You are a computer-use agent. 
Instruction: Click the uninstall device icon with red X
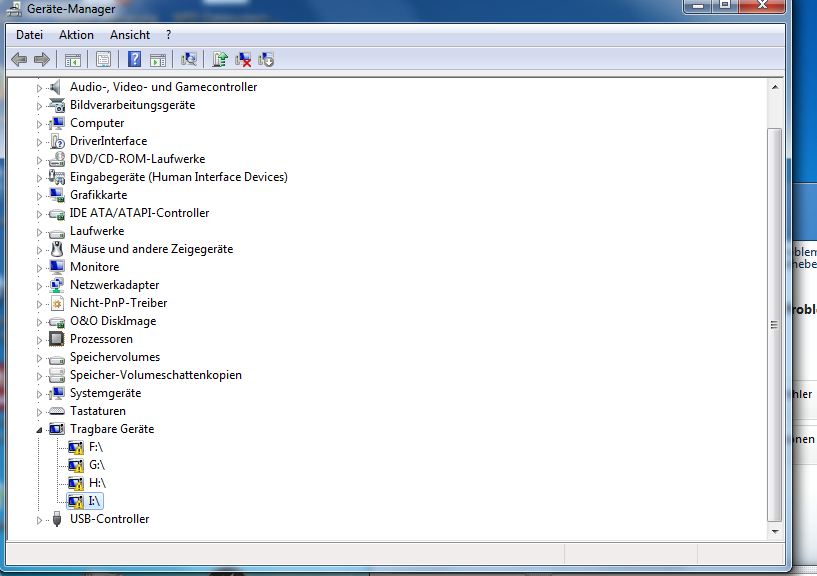pos(243,59)
